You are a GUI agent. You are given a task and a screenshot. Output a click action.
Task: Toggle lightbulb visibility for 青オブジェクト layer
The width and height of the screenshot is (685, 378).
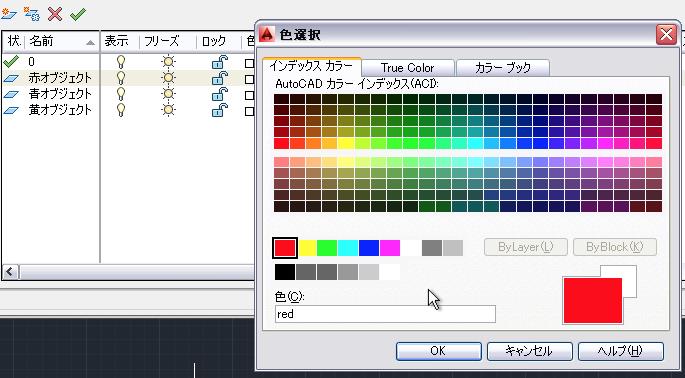121,94
